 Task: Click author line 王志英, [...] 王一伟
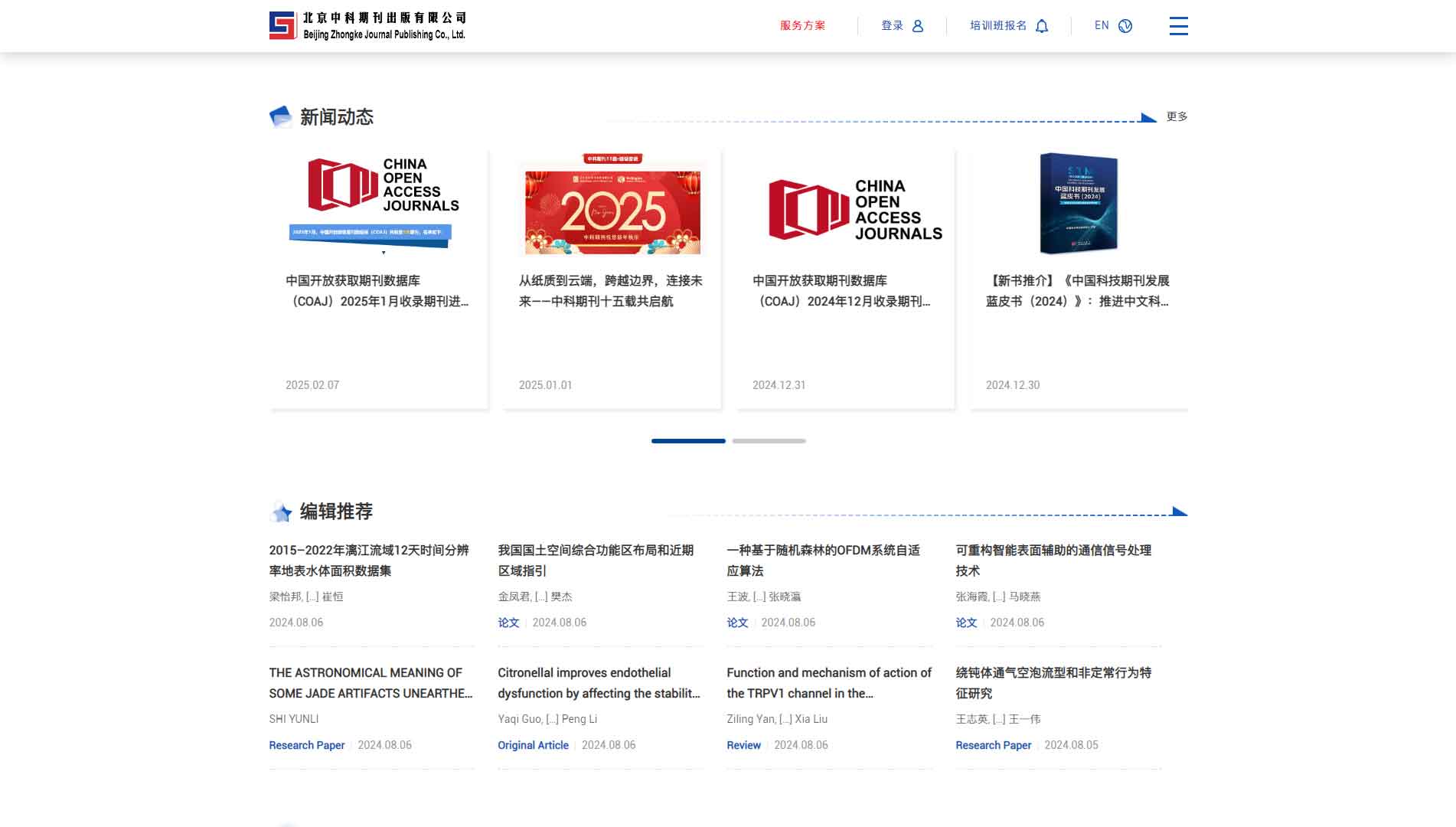coord(998,719)
